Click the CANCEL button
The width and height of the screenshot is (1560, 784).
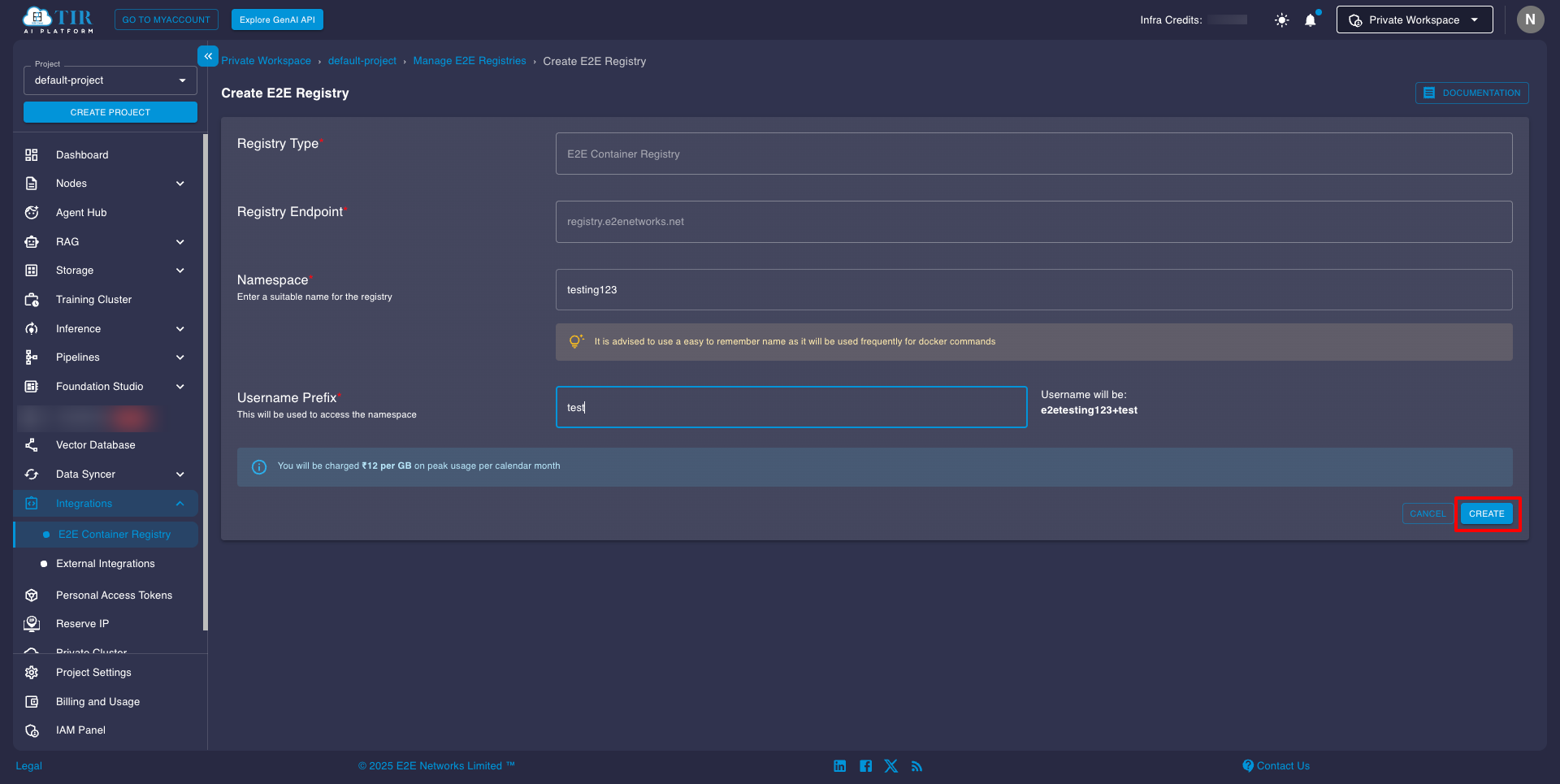click(1427, 513)
